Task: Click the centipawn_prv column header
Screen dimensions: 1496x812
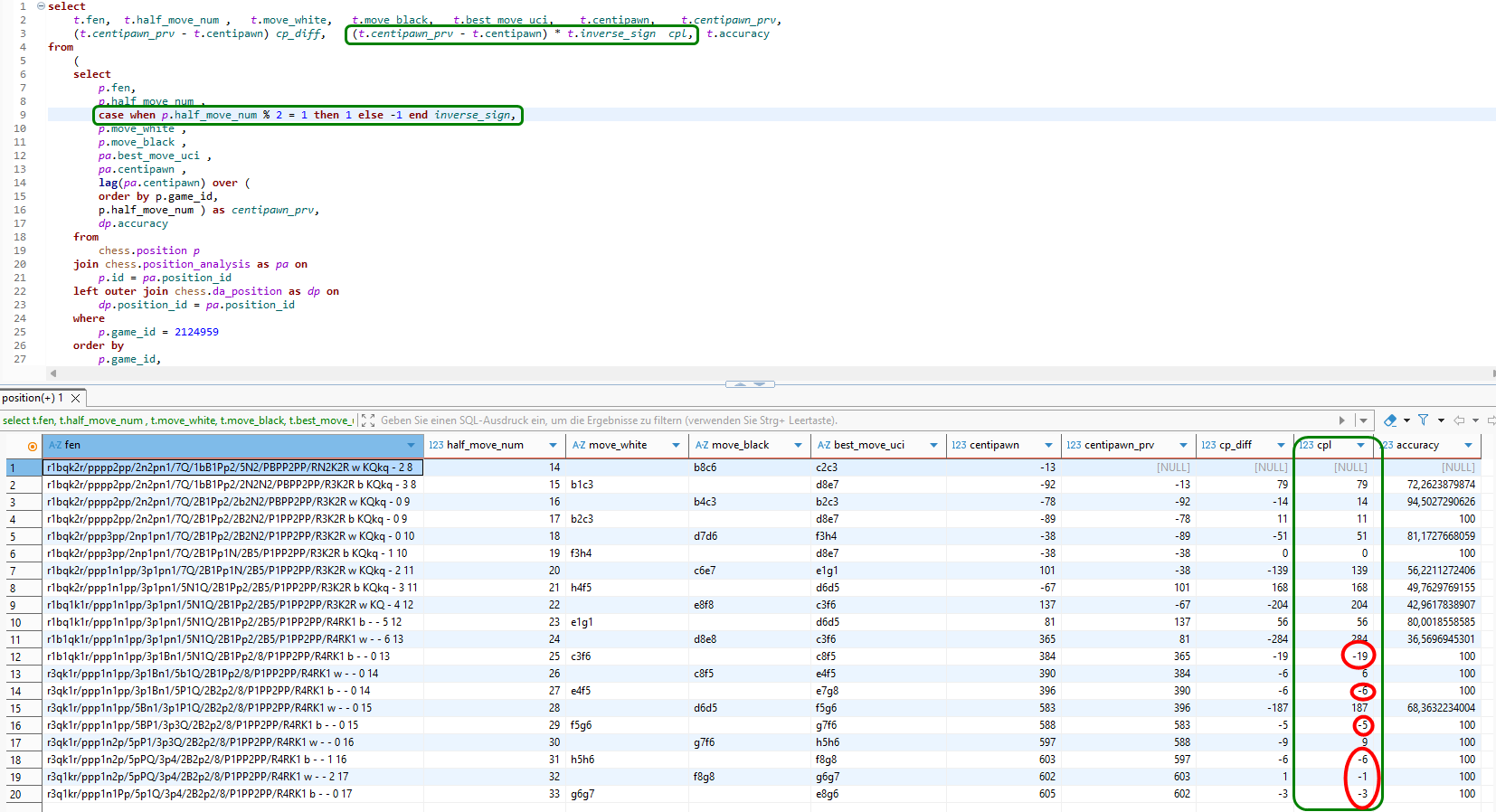Action: click(1119, 445)
